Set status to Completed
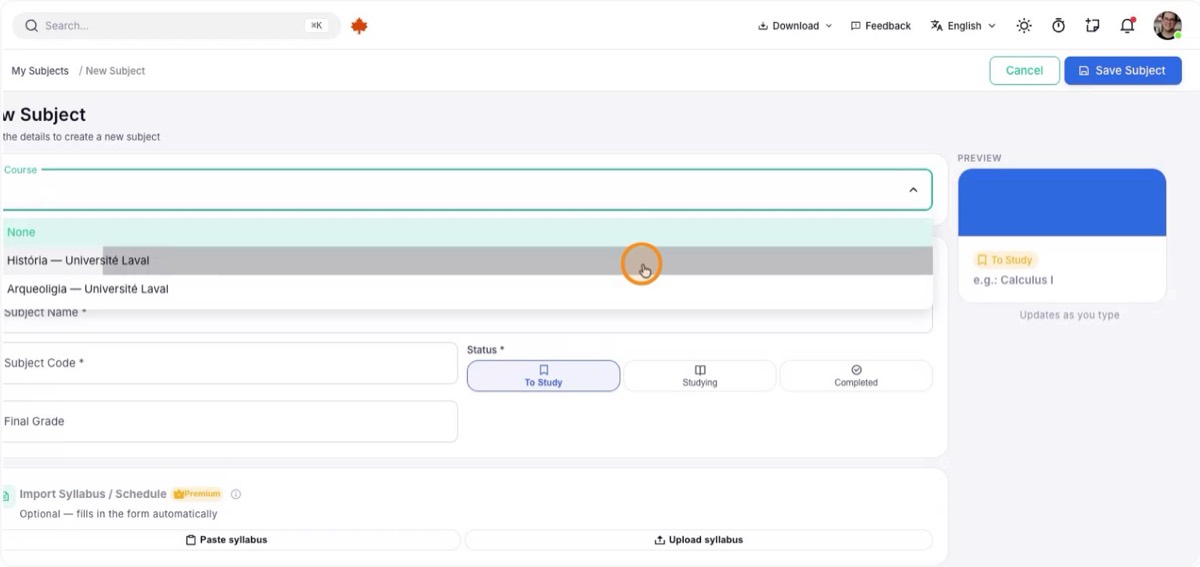This screenshot has width=1200, height=567. tap(856, 376)
